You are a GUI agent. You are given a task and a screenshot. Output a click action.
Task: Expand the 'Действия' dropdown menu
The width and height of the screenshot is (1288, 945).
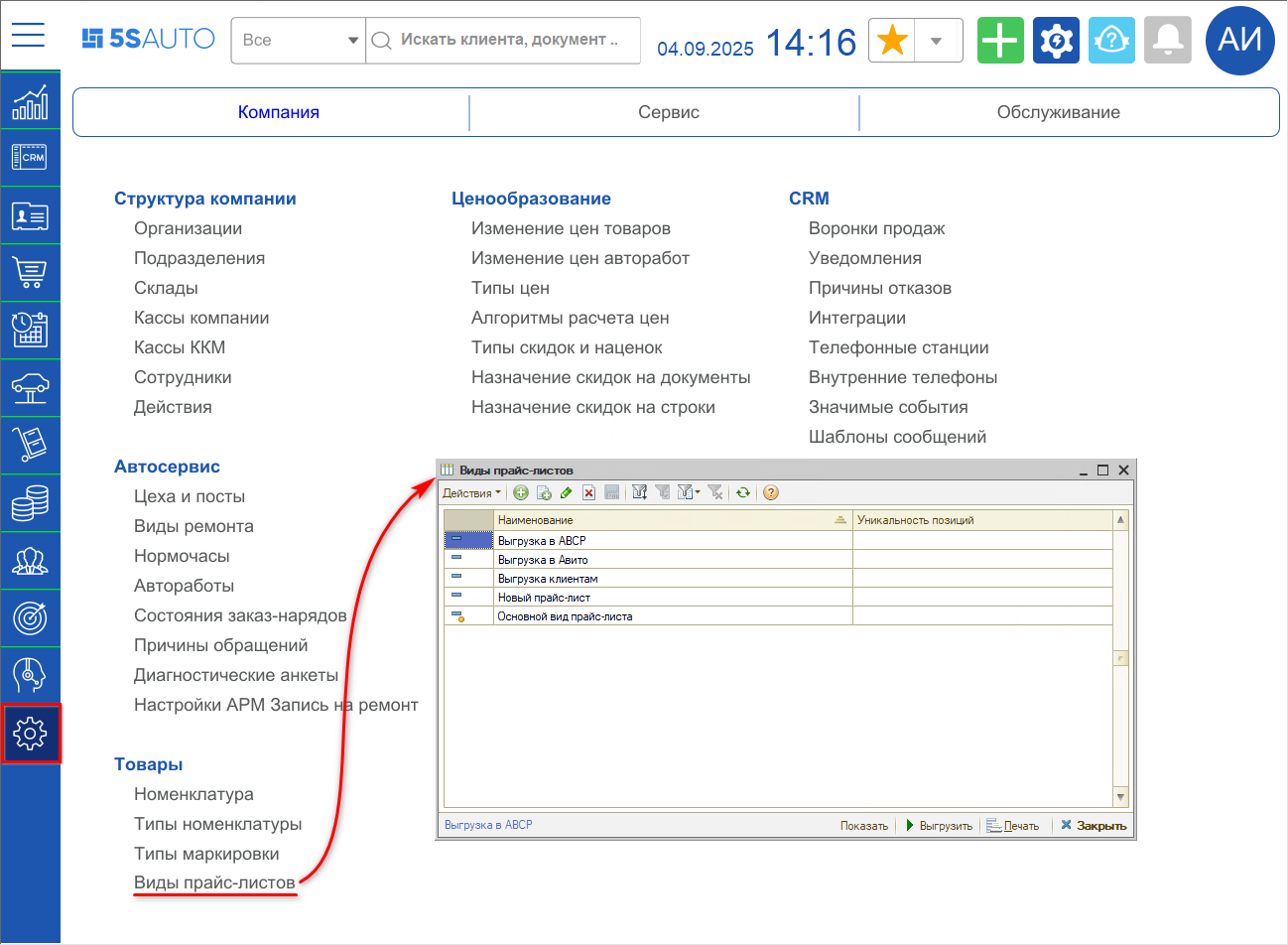pyautogui.click(x=471, y=493)
